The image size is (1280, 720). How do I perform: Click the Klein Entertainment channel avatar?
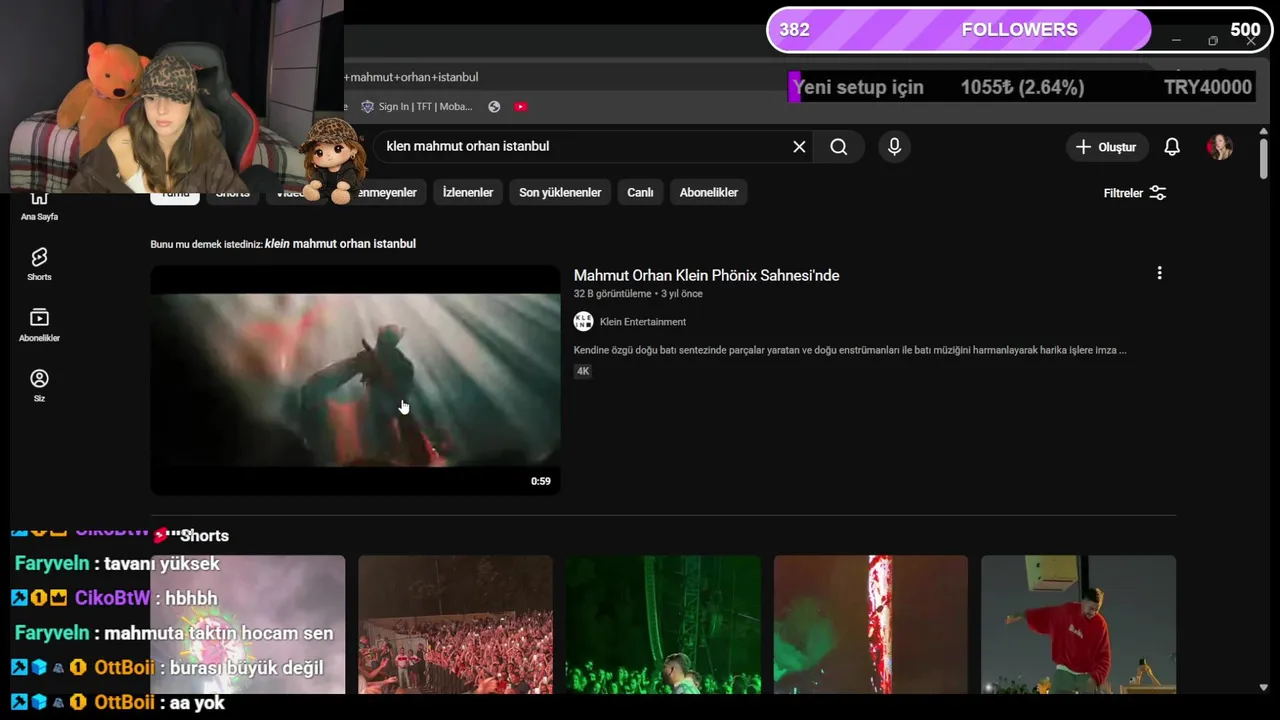[583, 321]
